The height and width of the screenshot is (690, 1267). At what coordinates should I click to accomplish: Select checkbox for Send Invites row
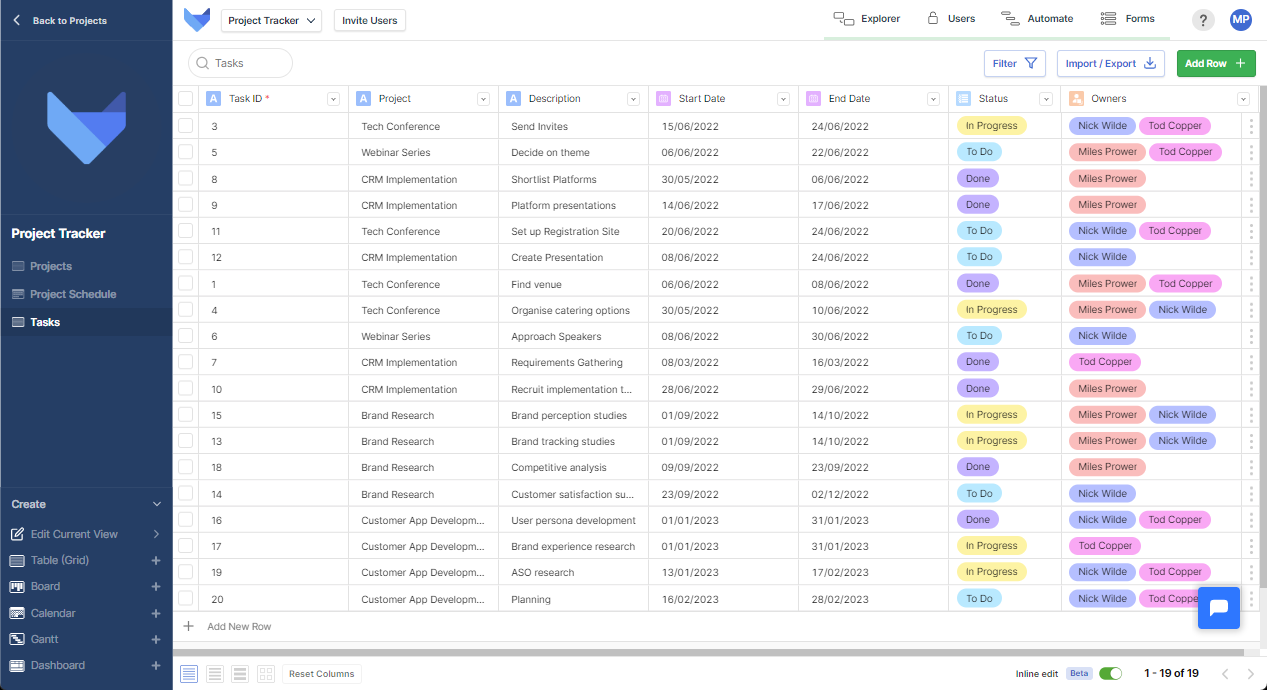[x=185, y=126]
